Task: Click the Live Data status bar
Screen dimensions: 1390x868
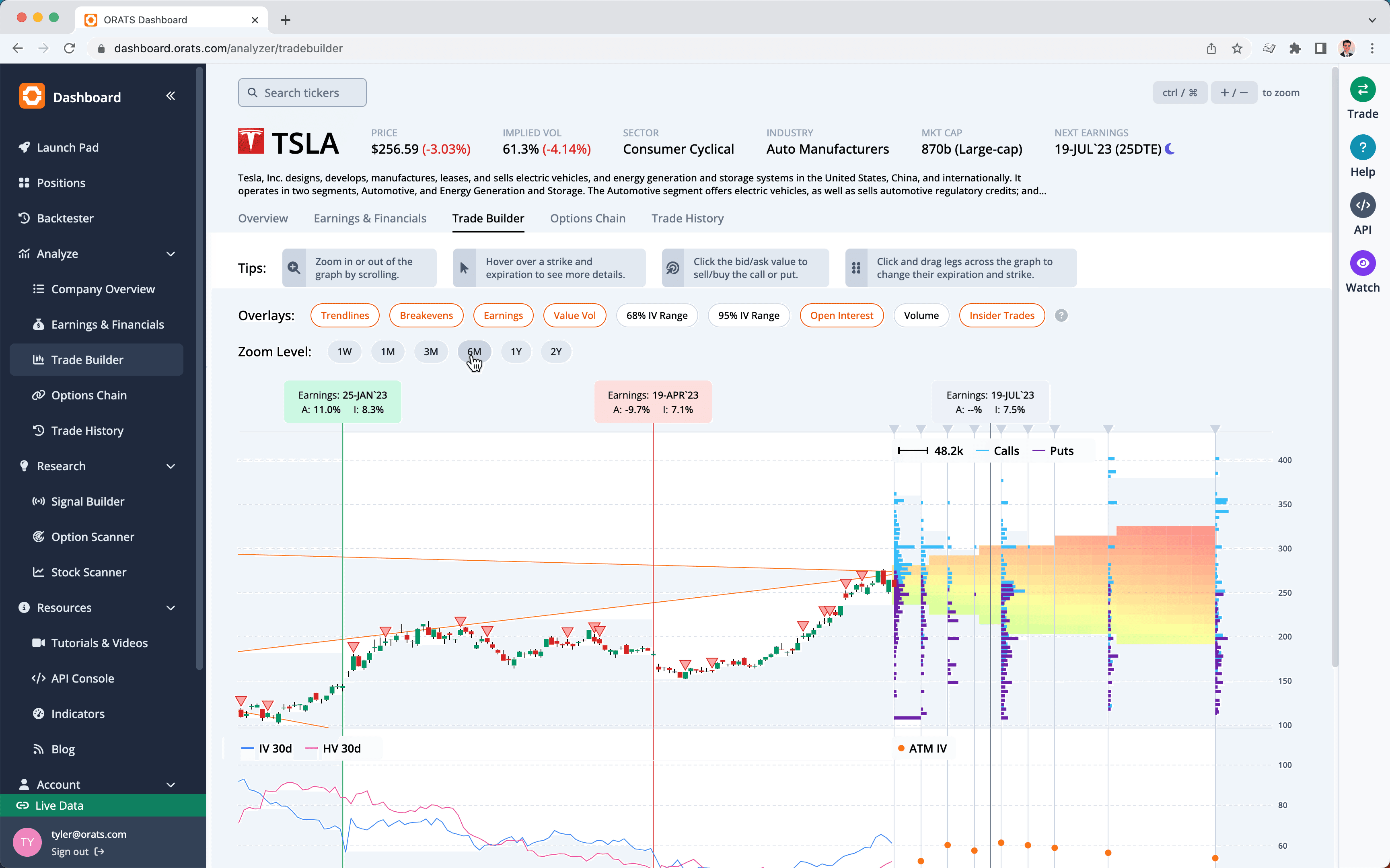Action: coord(103,805)
